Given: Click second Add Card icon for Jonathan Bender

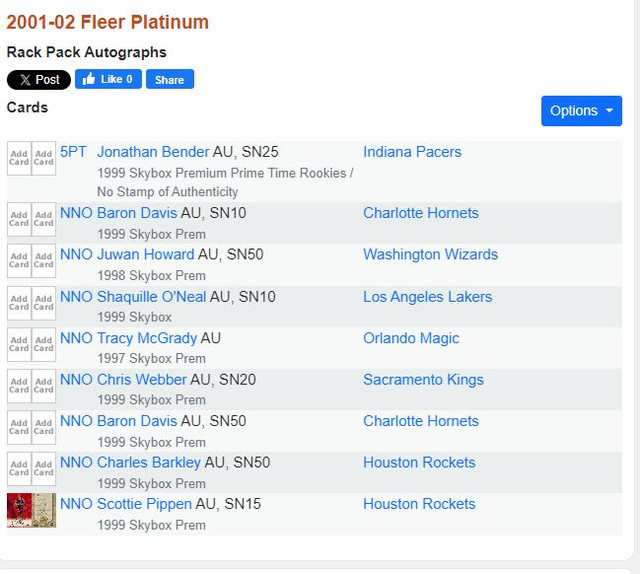Looking at the screenshot, I should point(44,158).
